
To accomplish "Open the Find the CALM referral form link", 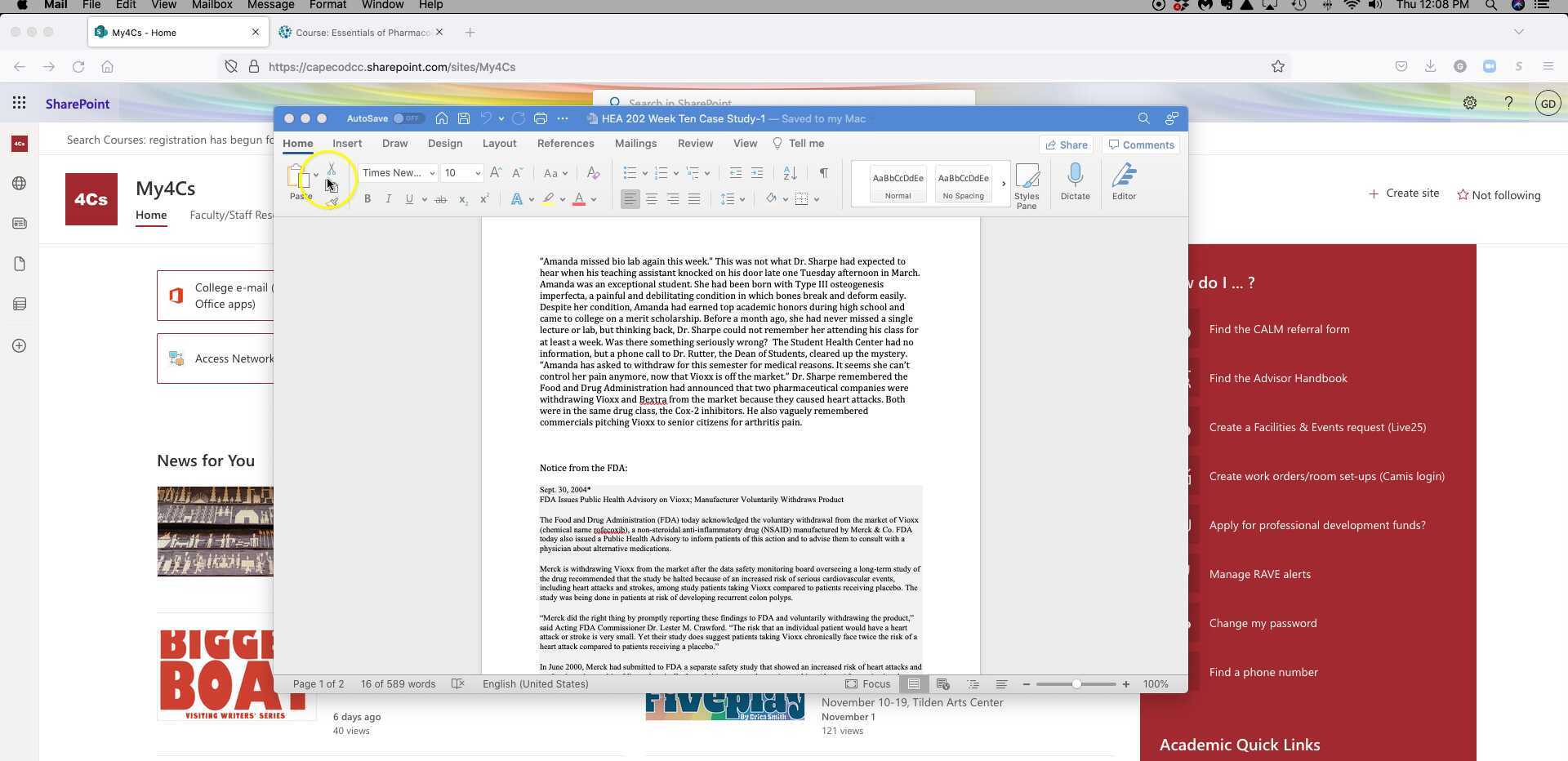I will coord(1279,329).
